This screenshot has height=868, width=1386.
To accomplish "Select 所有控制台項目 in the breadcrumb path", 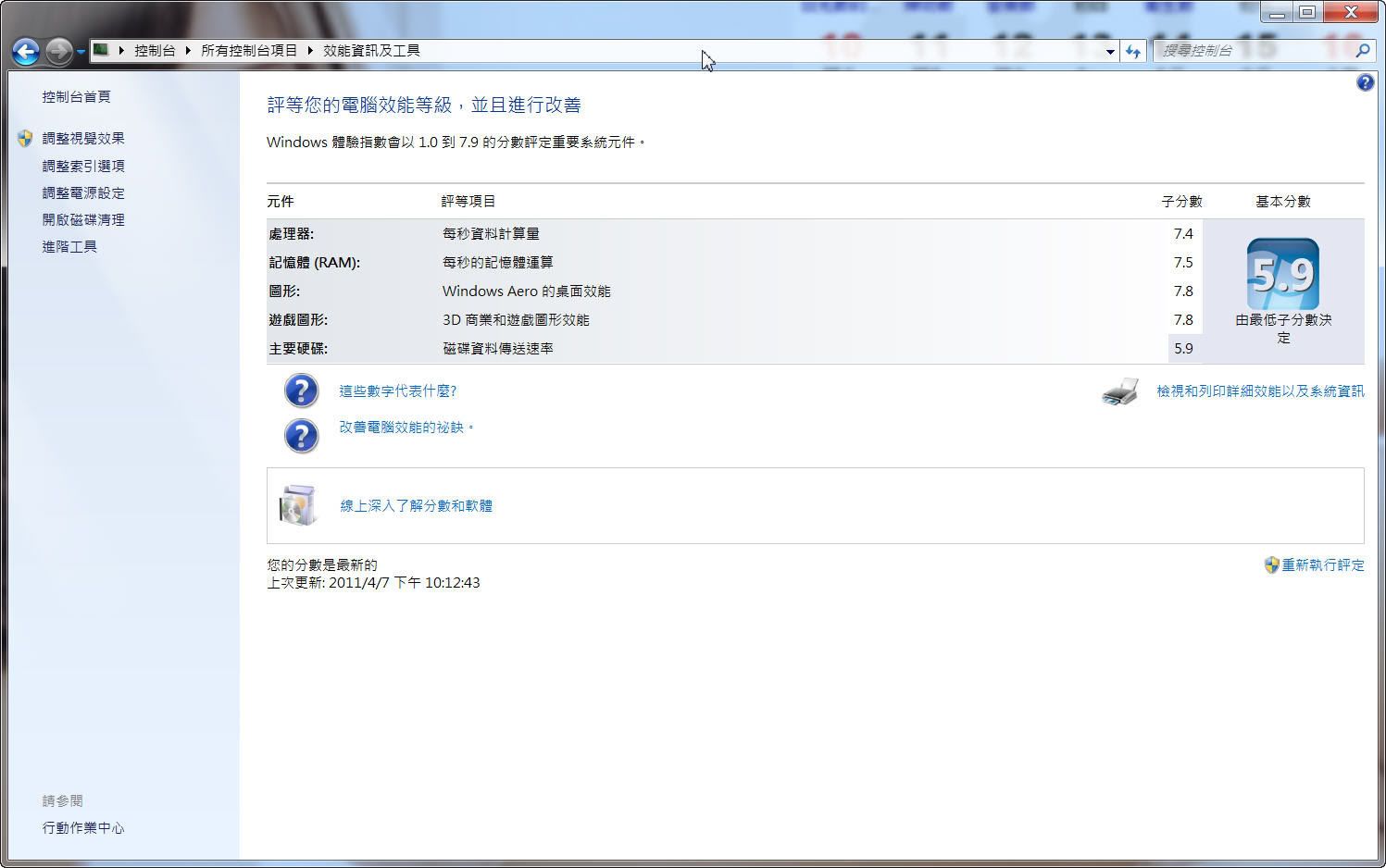I will point(249,51).
